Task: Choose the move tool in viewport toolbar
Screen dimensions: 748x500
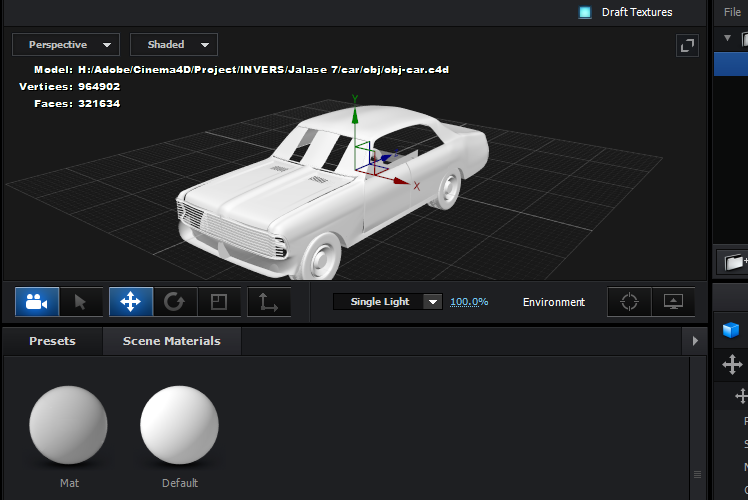Action: pyautogui.click(x=131, y=302)
